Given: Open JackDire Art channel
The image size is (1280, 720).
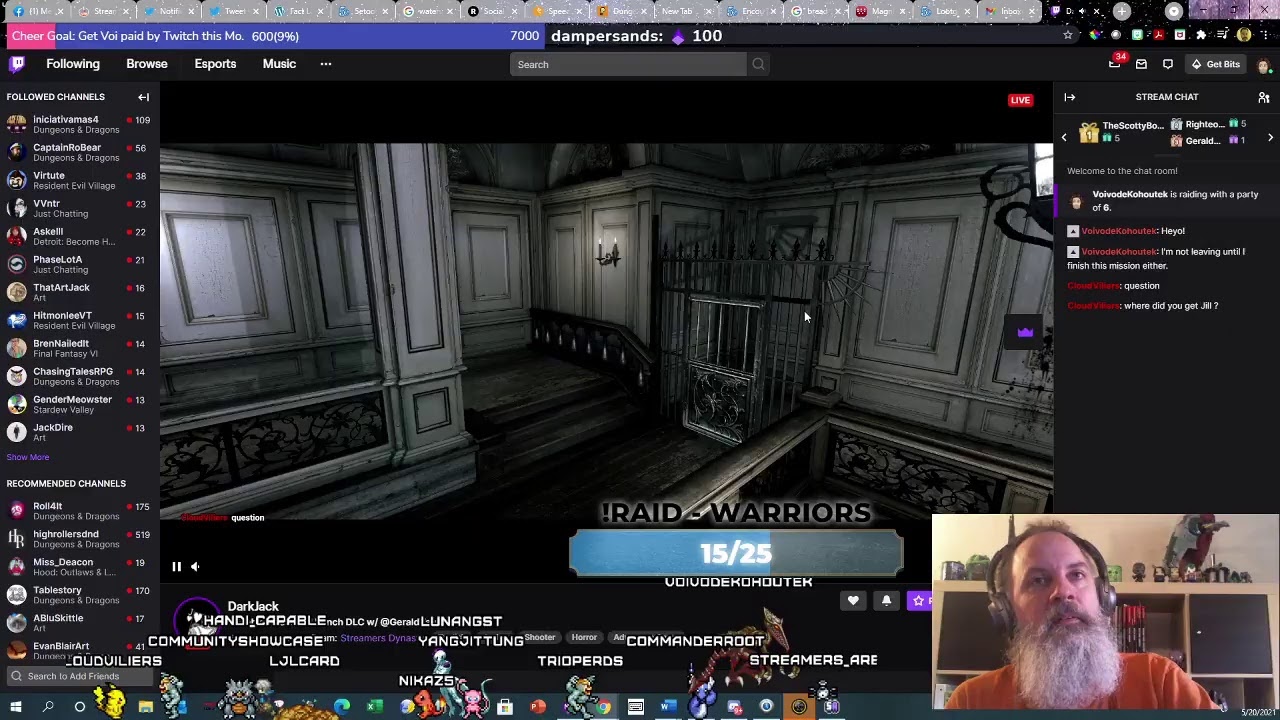Looking at the screenshot, I should click(79, 432).
